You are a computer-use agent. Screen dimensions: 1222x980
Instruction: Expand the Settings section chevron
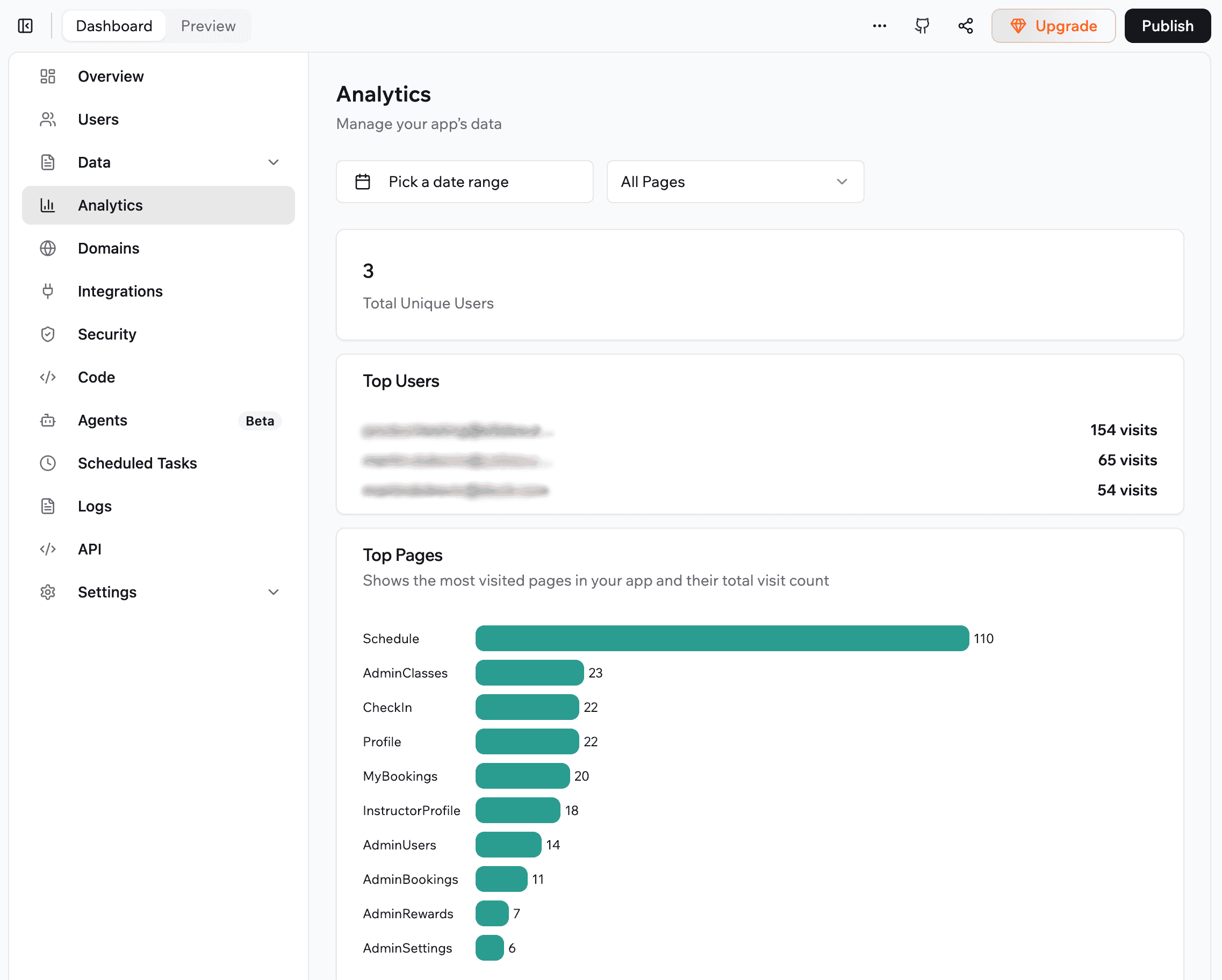274,592
